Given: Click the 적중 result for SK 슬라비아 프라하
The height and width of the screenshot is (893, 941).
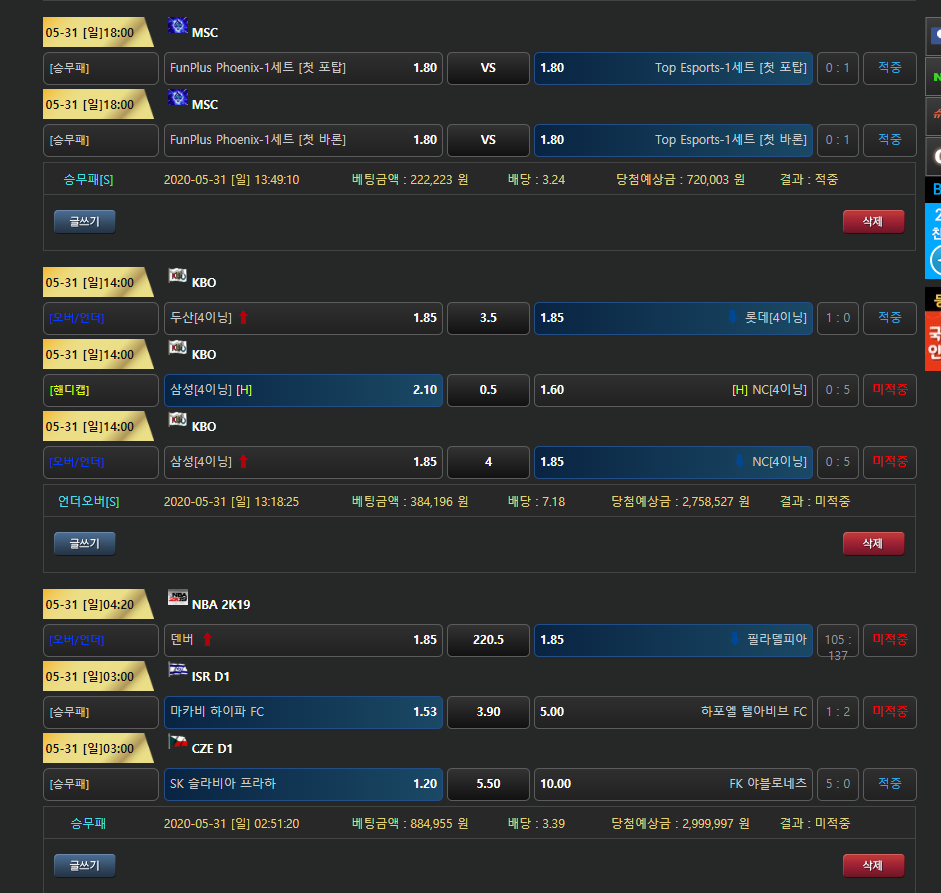Looking at the screenshot, I should pos(889,784).
